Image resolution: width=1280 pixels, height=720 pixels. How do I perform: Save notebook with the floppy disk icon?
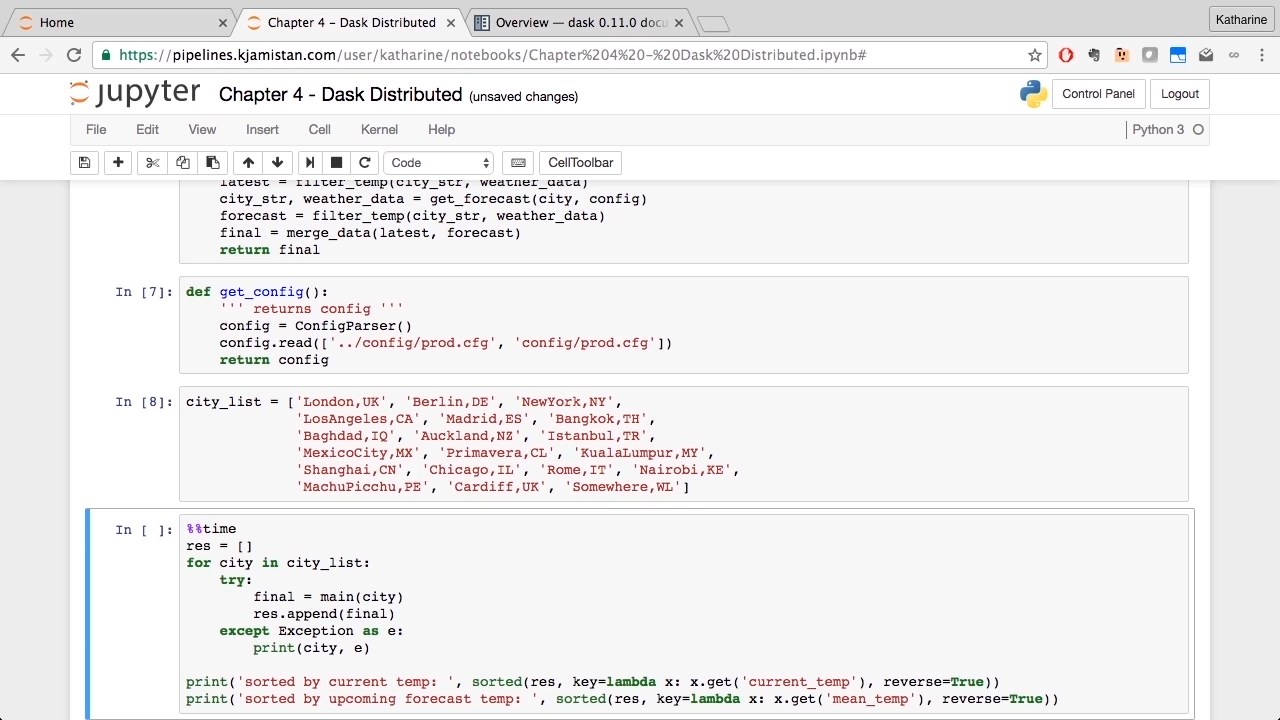click(84, 163)
